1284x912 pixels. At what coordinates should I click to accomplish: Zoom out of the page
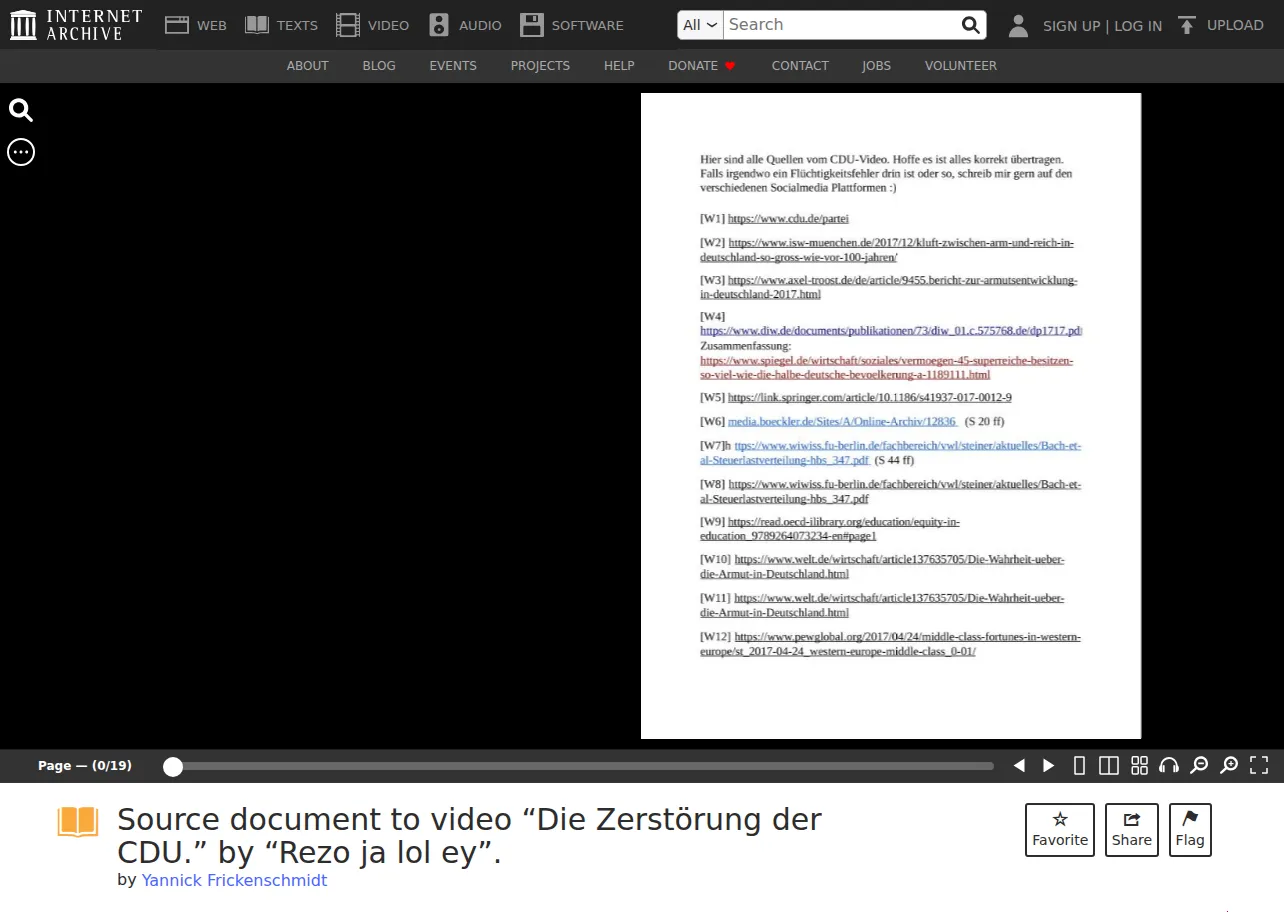[x=1199, y=766]
